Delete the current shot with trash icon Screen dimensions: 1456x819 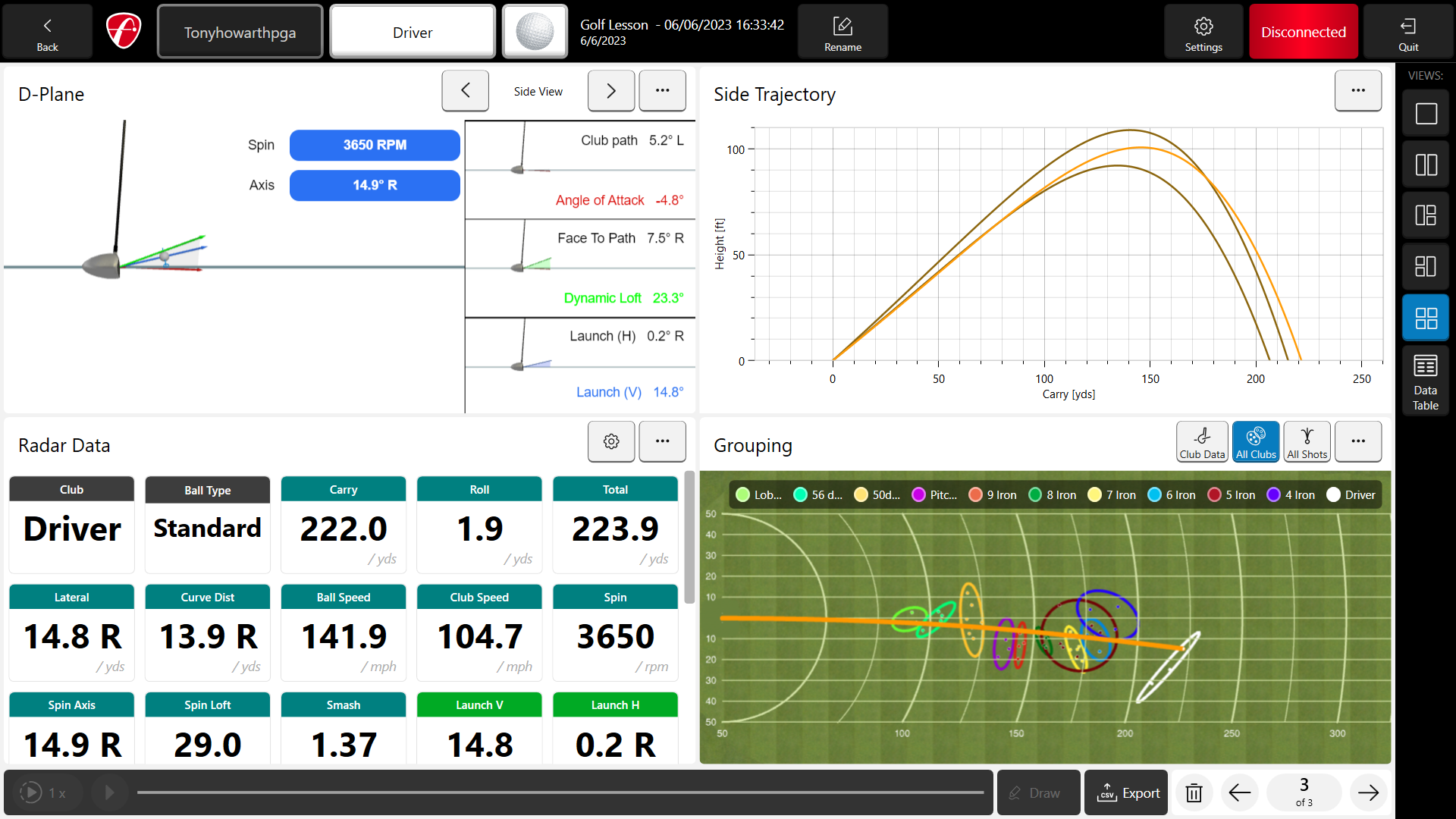[1194, 792]
